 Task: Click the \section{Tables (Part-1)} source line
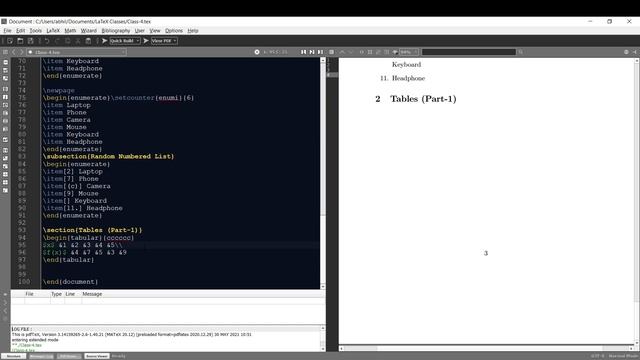93,230
